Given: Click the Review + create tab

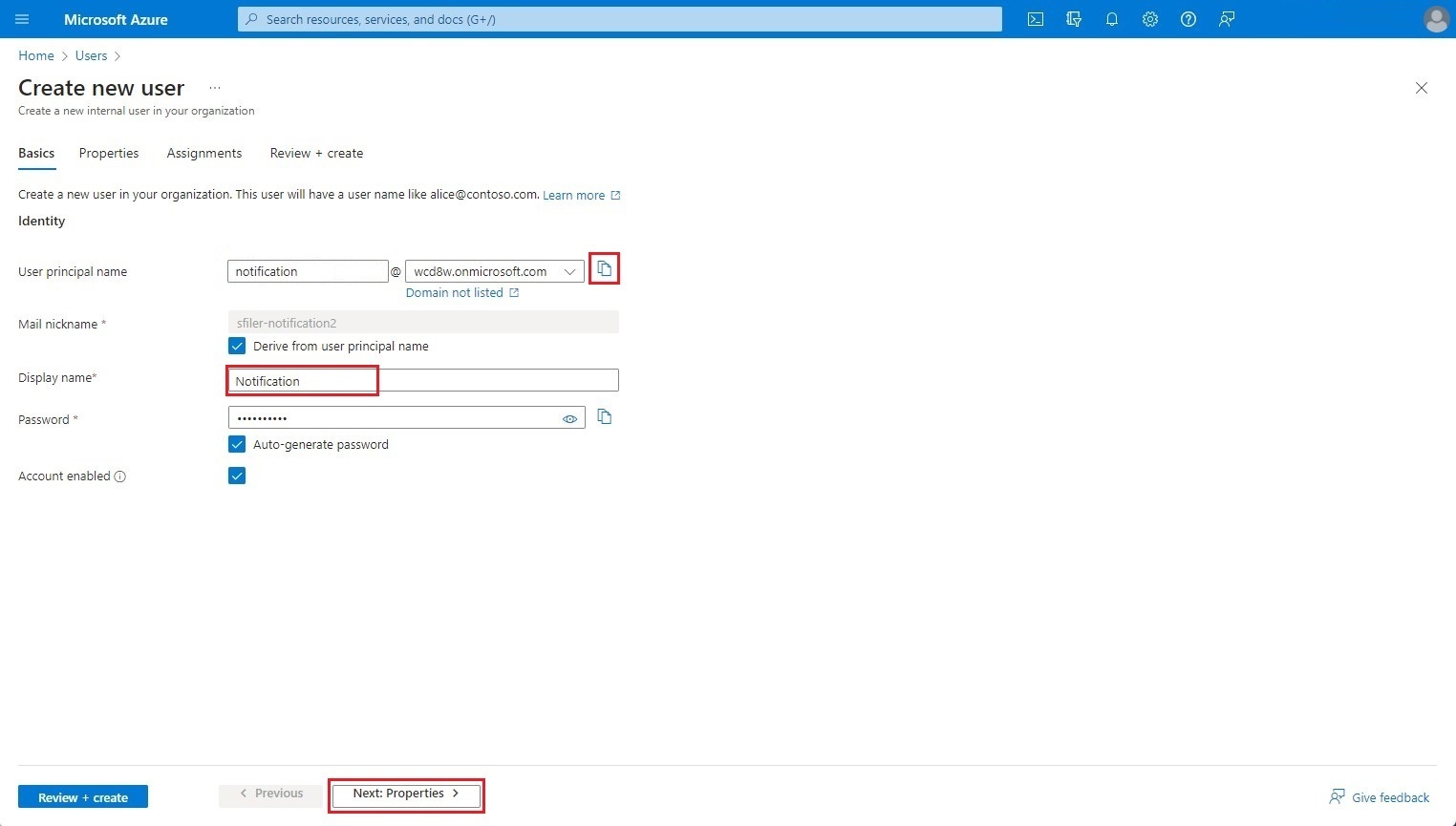Looking at the screenshot, I should pyautogui.click(x=315, y=153).
